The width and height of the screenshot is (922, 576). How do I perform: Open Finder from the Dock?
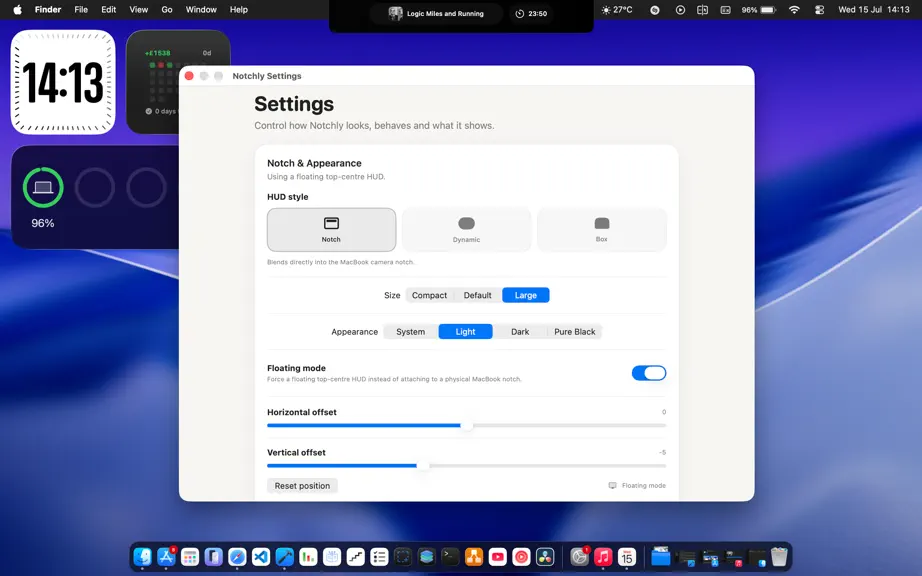(142, 556)
